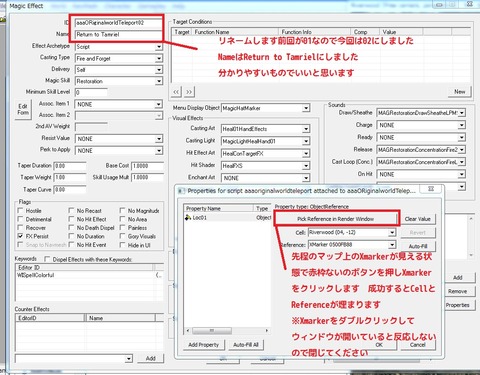Open the Menu Display Object dropdown

306,108
